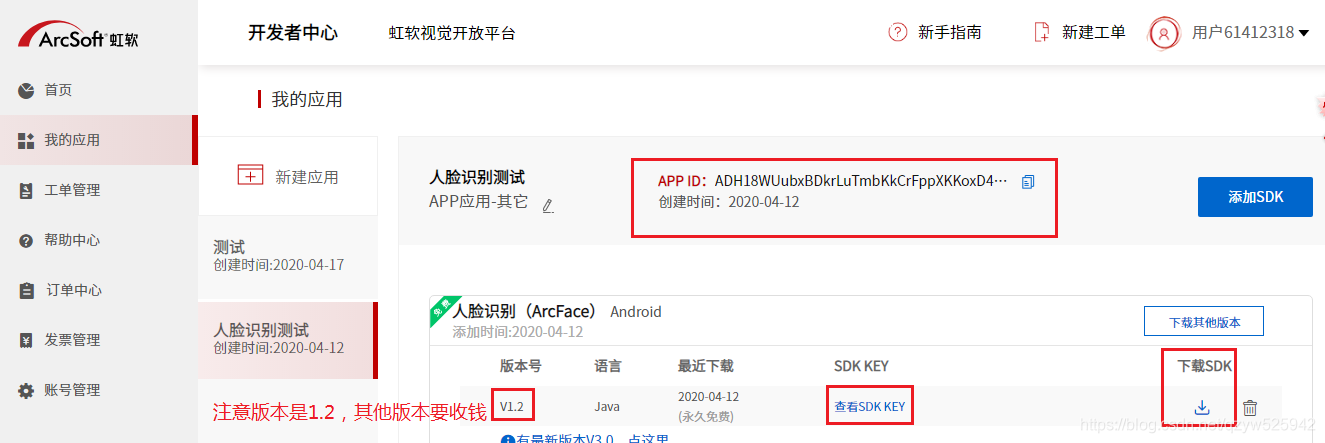Click the 免费 green ribbon badge

pos(442,310)
